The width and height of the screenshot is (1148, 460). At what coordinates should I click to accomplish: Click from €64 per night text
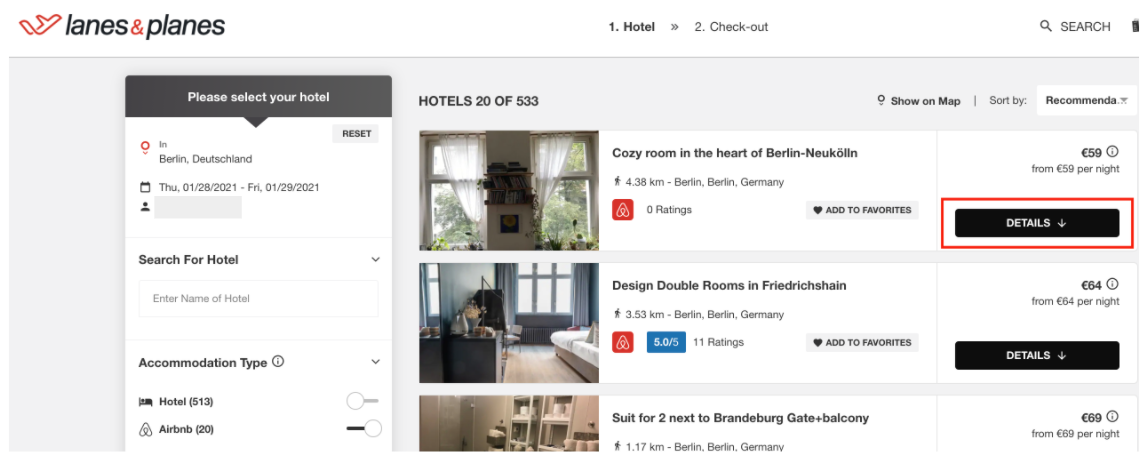pos(1075,301)
